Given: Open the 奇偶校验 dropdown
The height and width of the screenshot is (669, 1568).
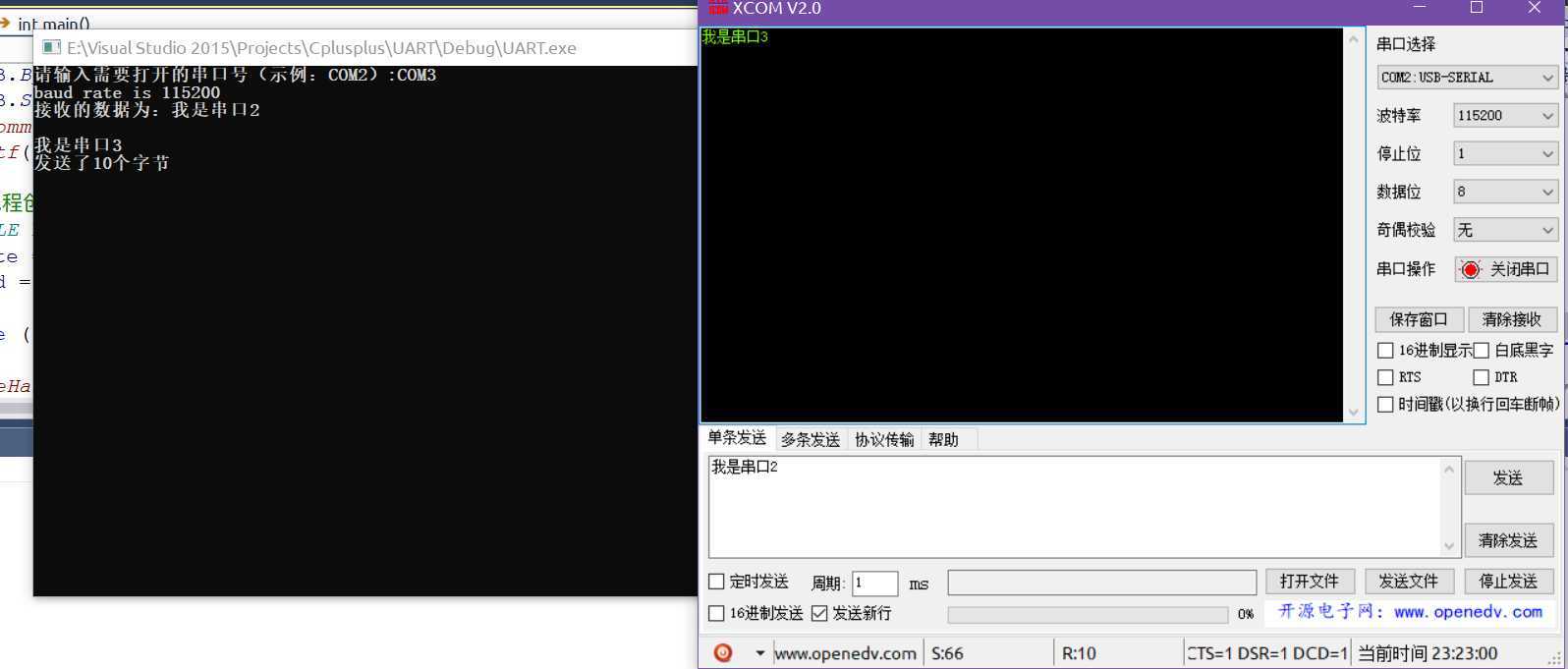Looking at the screenshot, I should [1505, 230].
